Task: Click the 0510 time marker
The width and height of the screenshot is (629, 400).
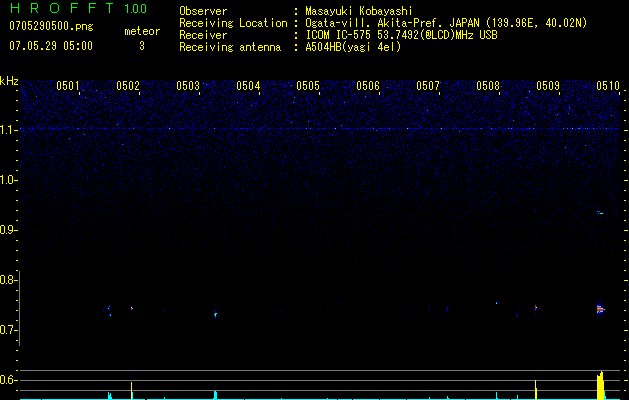Action: (x=608, y=86)
